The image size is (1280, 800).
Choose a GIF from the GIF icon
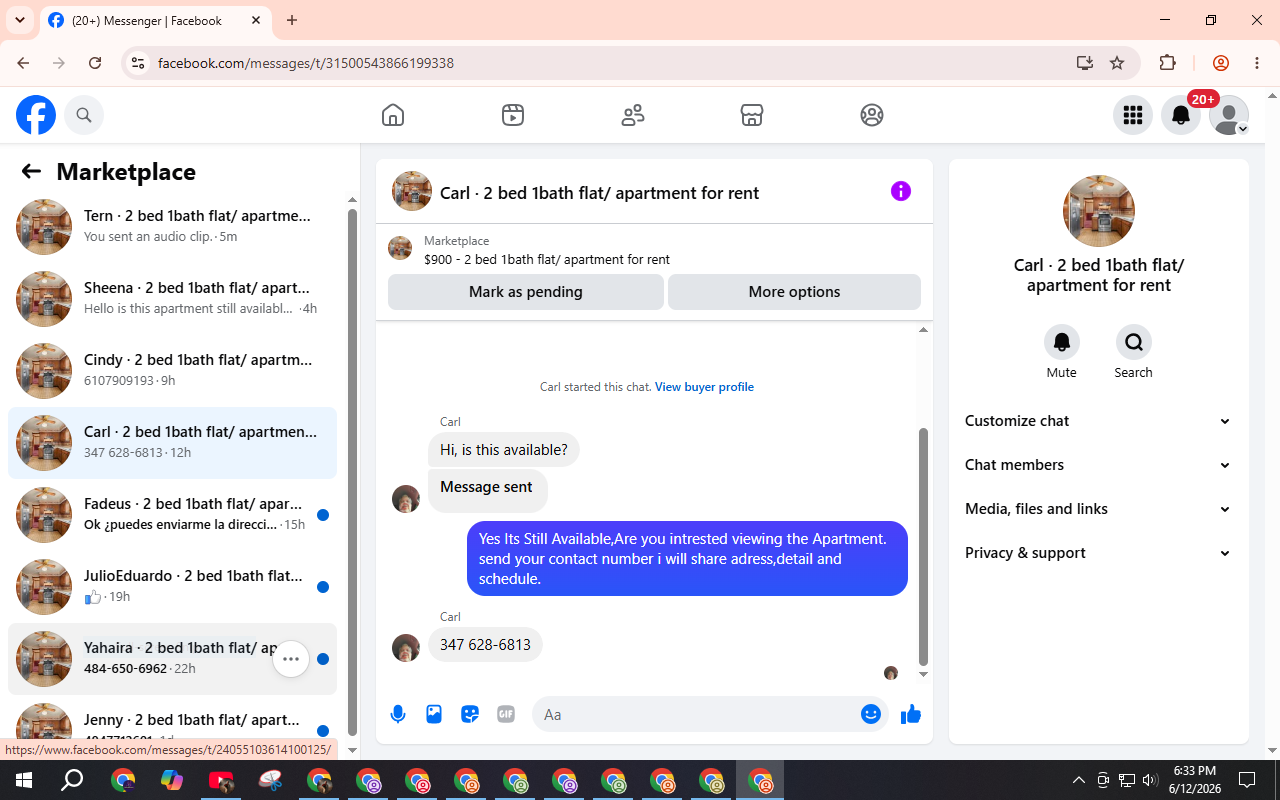coord(506,714)
